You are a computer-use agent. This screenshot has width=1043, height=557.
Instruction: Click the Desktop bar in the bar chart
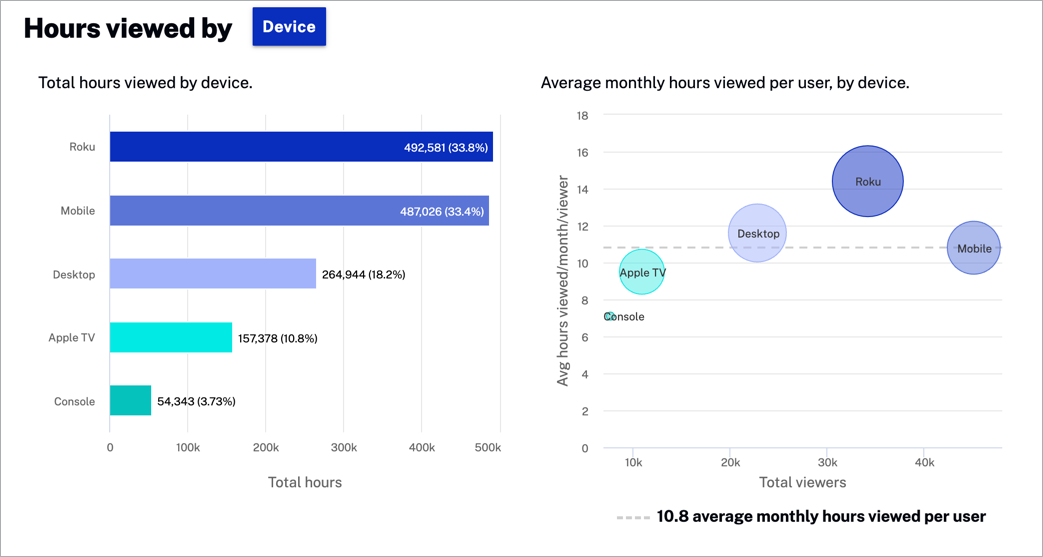click(x=212, y=274)
